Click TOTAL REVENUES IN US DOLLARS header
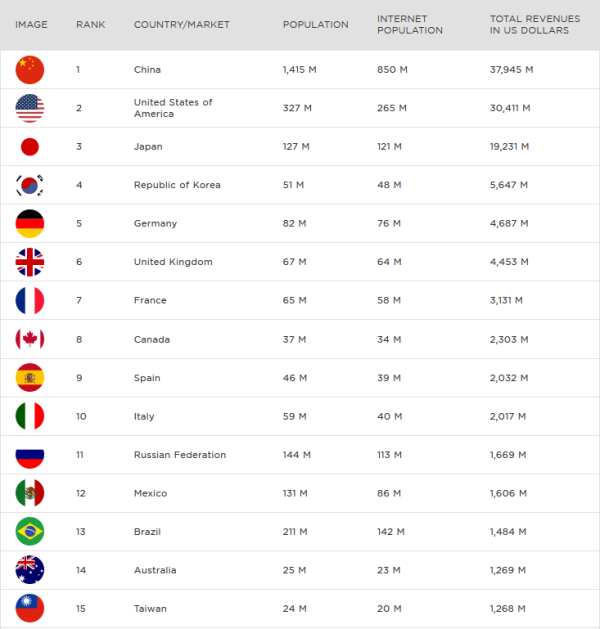Screen dimensions: 600x629 pyautogui.click(x=535, y=24)
